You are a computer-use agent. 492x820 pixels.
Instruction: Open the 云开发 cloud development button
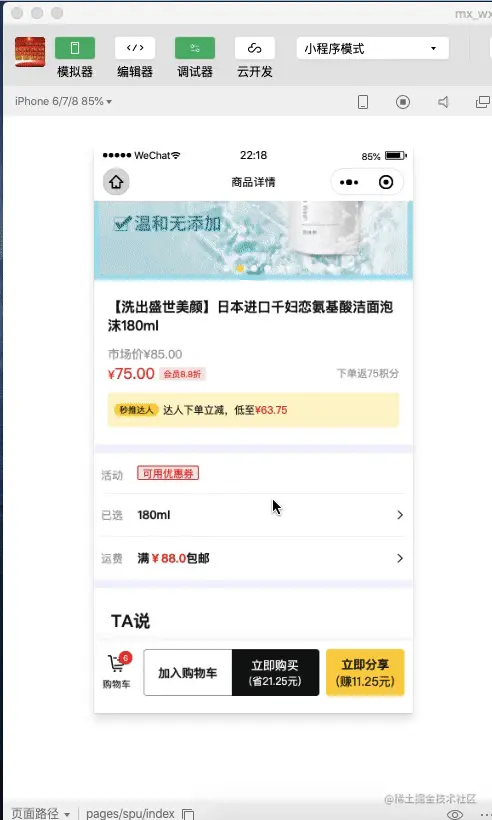pos(255,48)
